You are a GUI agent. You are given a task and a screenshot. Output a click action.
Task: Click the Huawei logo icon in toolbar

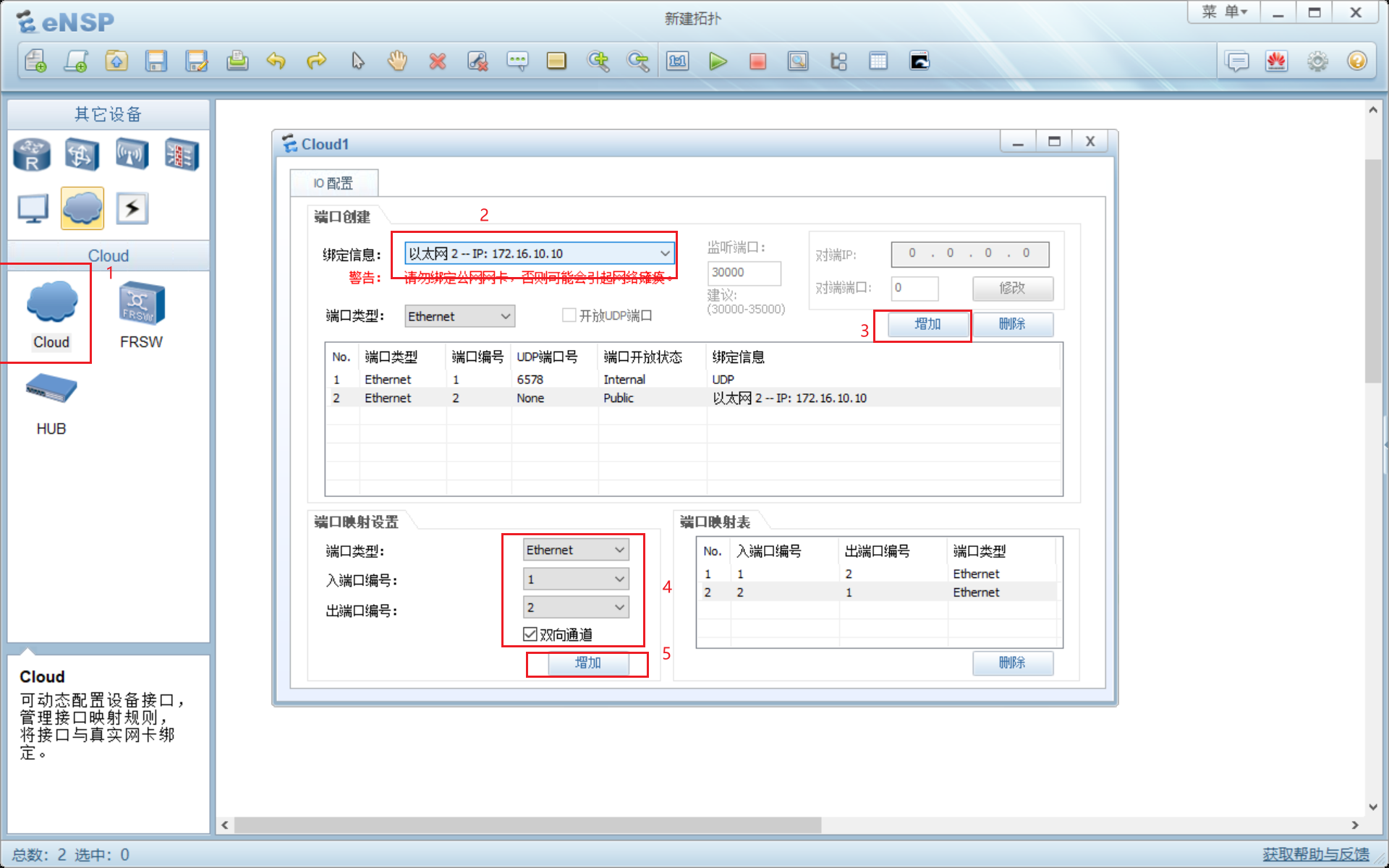(x=1277, y=61)
